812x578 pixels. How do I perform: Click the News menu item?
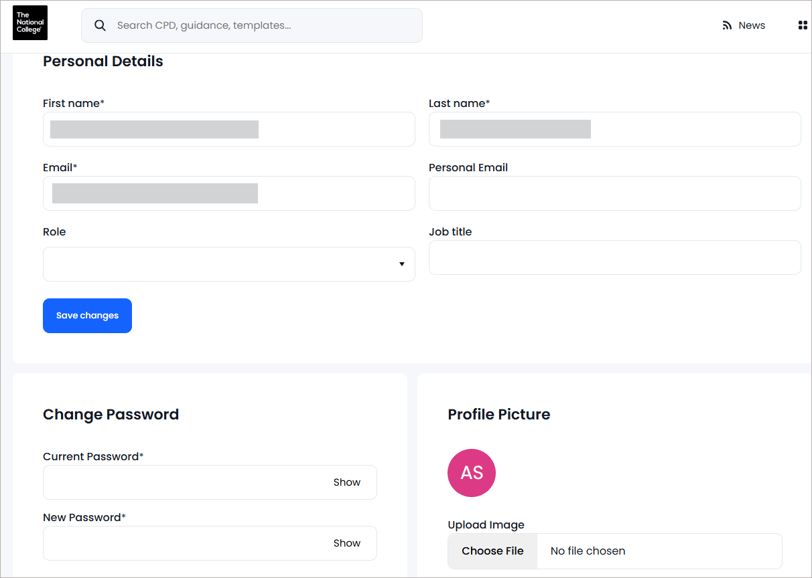[x=750, y=24]
